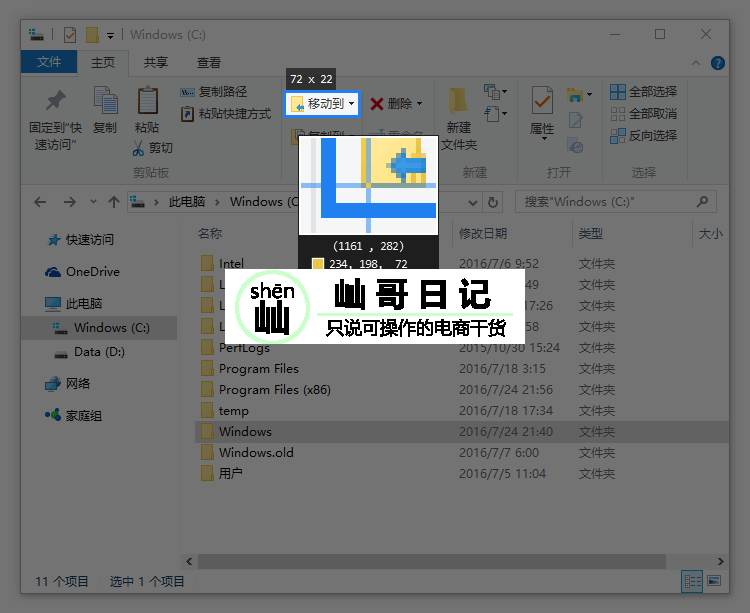Click the Properties quick access toolbar icon
The width and height of the screenshot is (750, 613).
(x=70, y=35)
